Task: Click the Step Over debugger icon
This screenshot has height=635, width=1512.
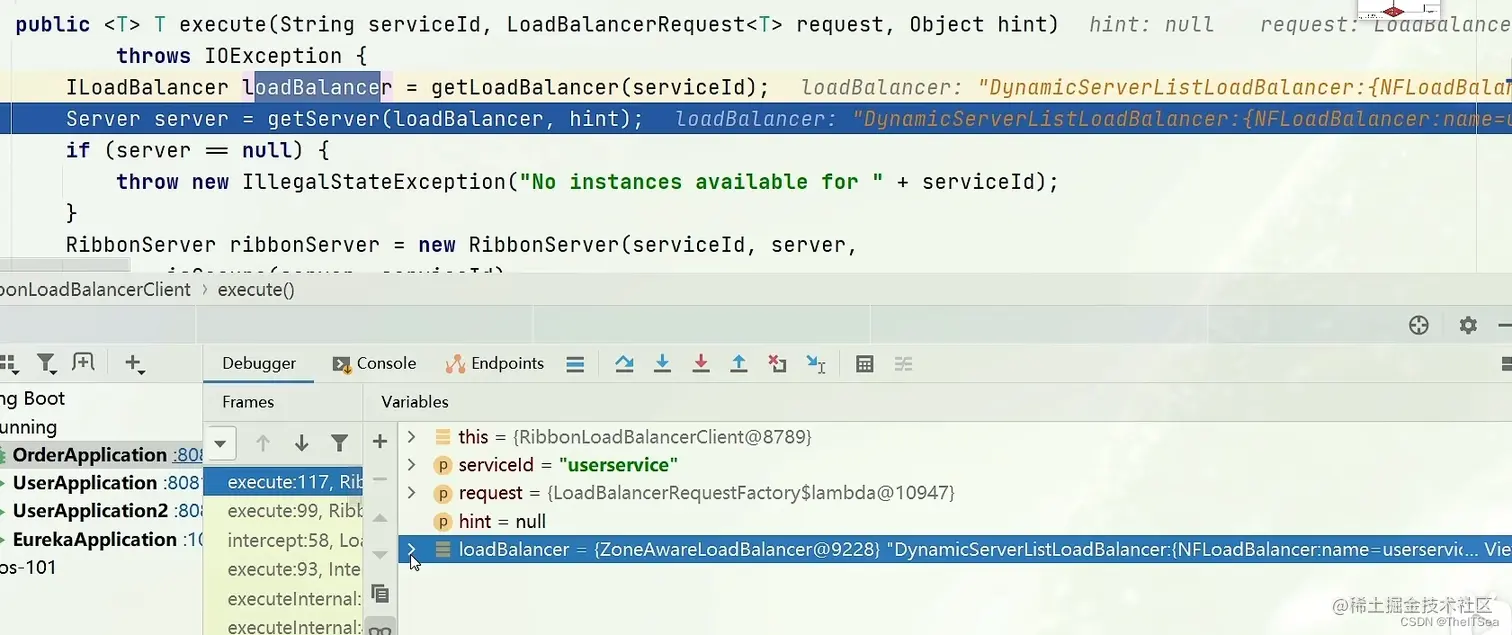Action: [x=625, y=364]
